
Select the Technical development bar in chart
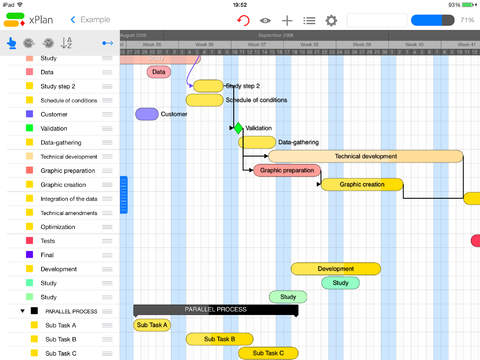coord(366,156)
